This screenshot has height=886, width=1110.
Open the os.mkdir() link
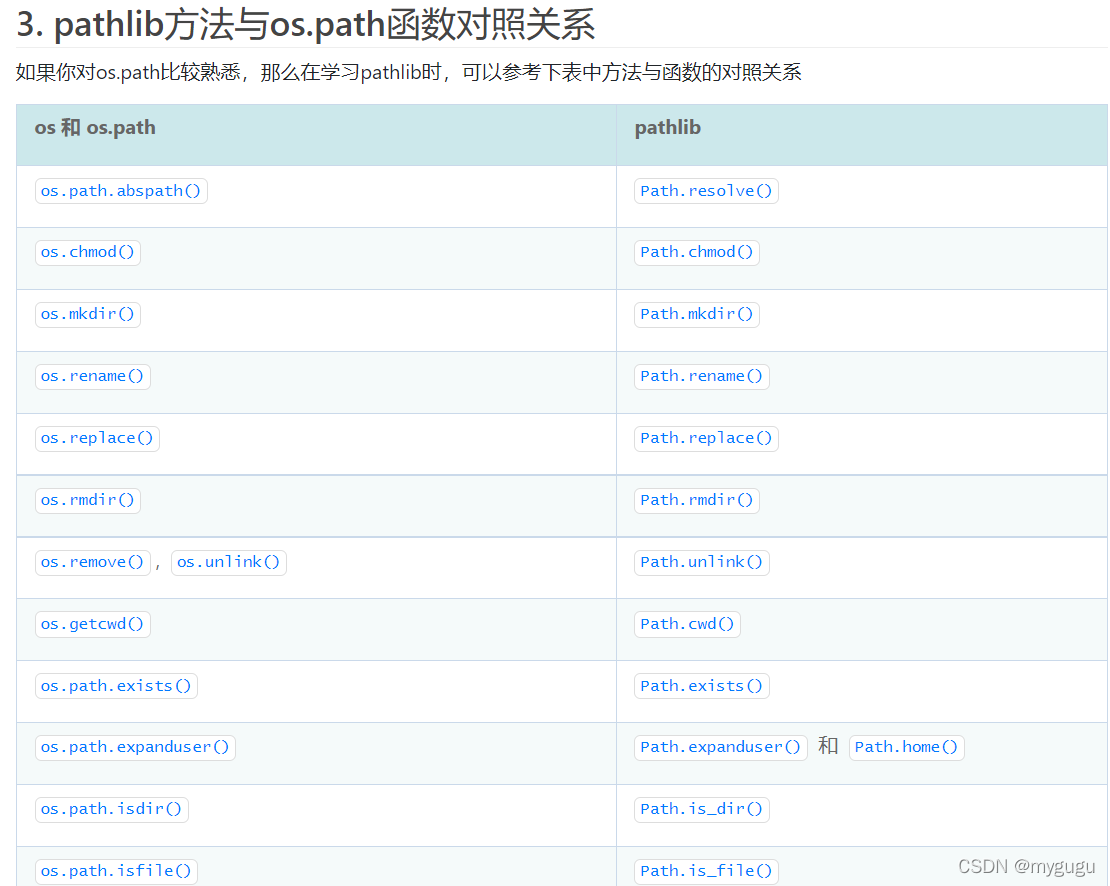click(88, 314)
